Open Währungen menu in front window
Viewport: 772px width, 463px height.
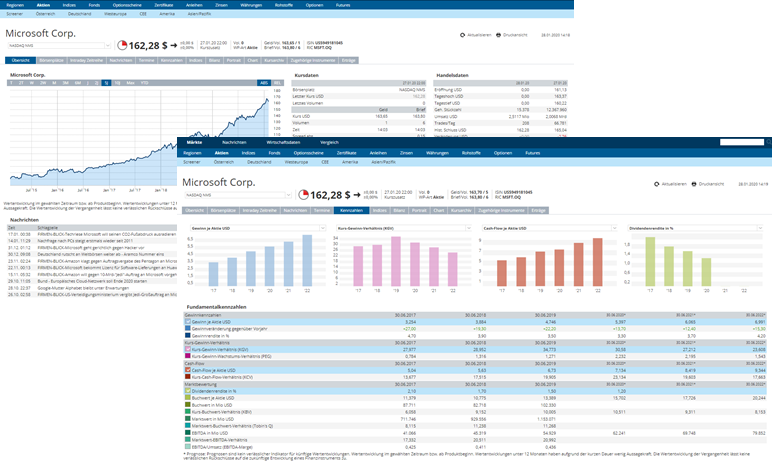[x=437, y=153]
